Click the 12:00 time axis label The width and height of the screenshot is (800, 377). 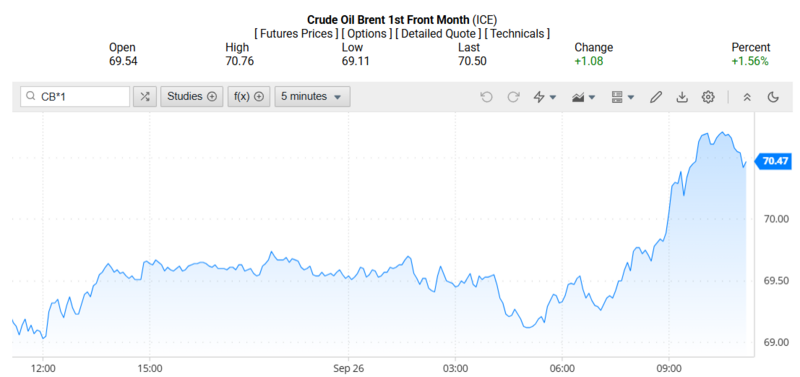tap(43, 367)
